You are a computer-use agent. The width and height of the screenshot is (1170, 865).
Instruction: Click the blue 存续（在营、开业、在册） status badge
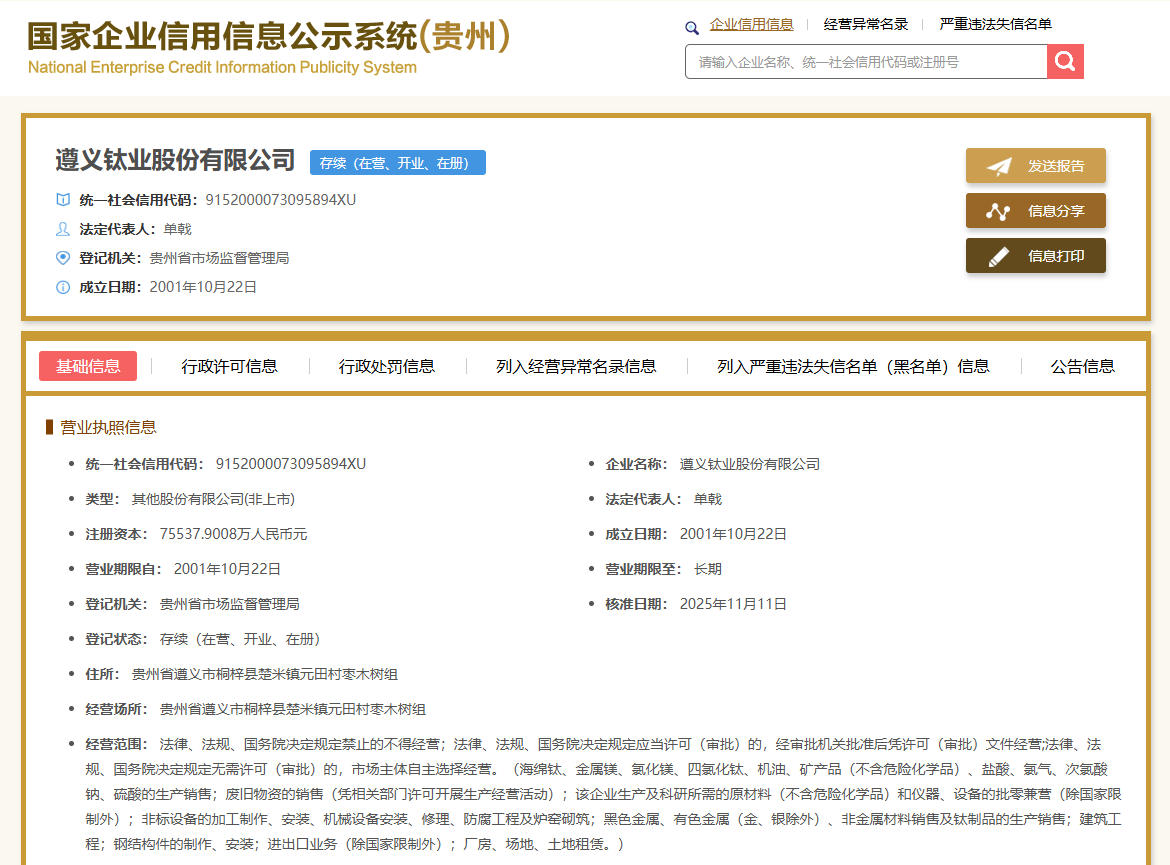(398, 163)
